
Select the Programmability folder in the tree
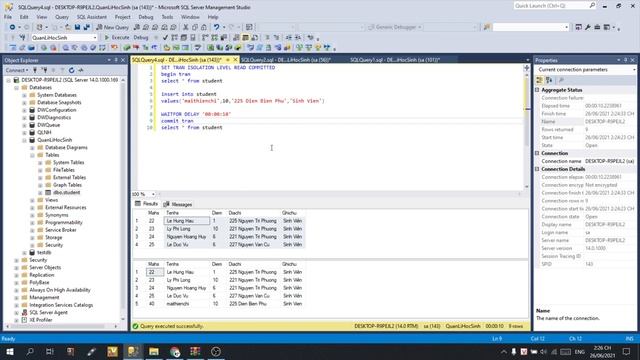pyautogui.click(x=64, y=222)
